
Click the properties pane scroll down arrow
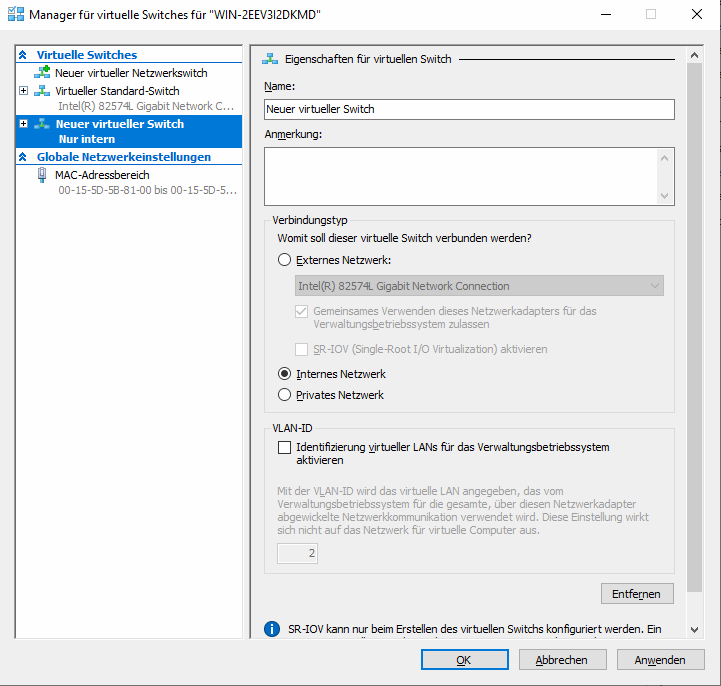694,629
